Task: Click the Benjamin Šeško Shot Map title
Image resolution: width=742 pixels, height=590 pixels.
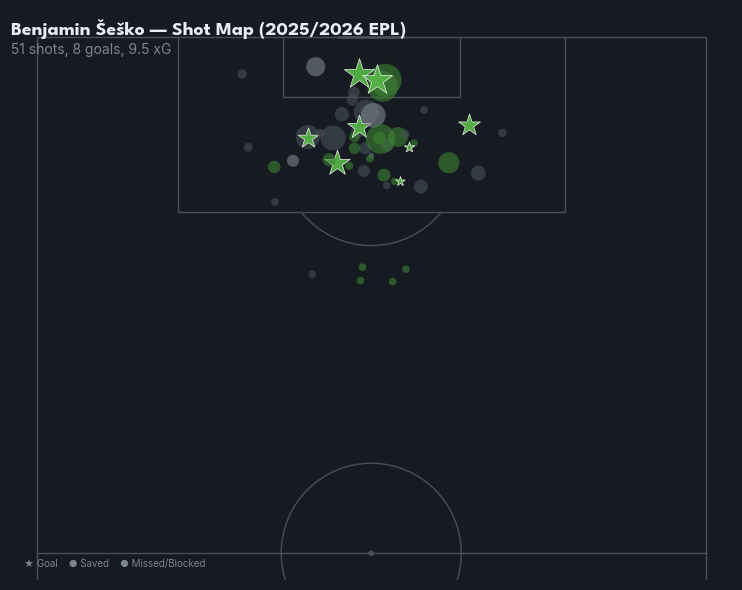Action: click(208, 29)
